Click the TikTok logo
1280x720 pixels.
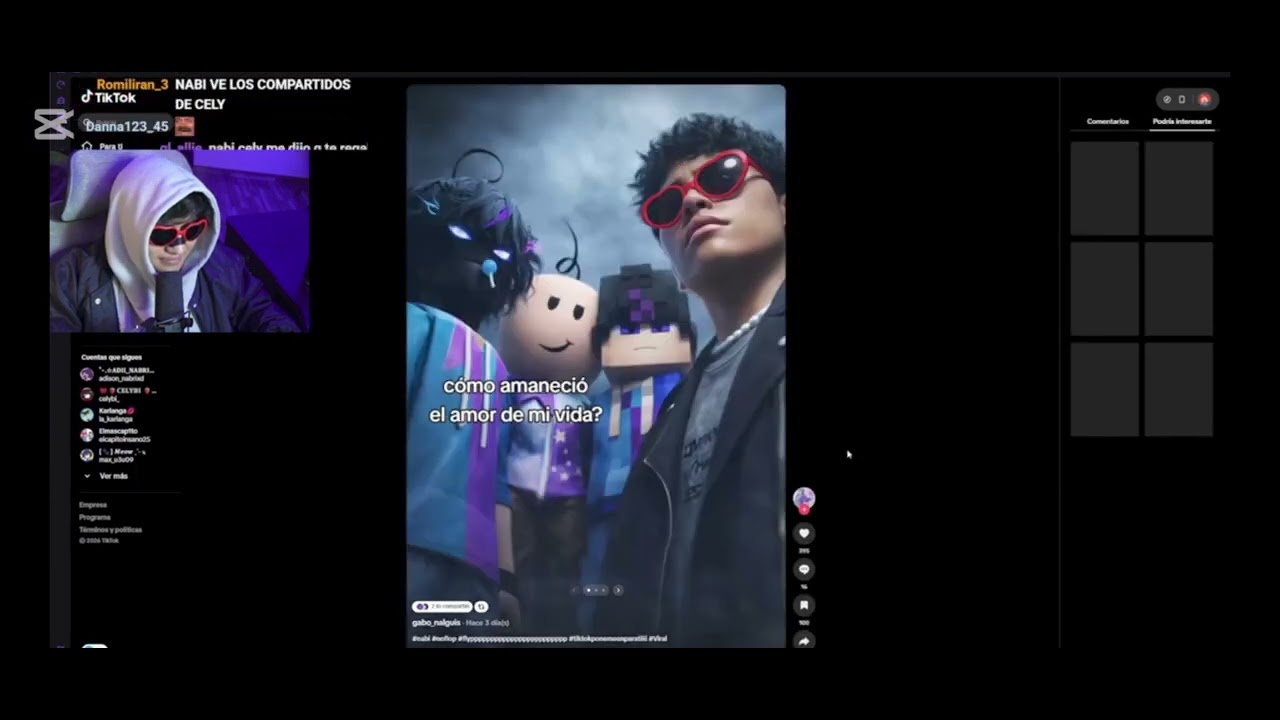tap(108, 98)
